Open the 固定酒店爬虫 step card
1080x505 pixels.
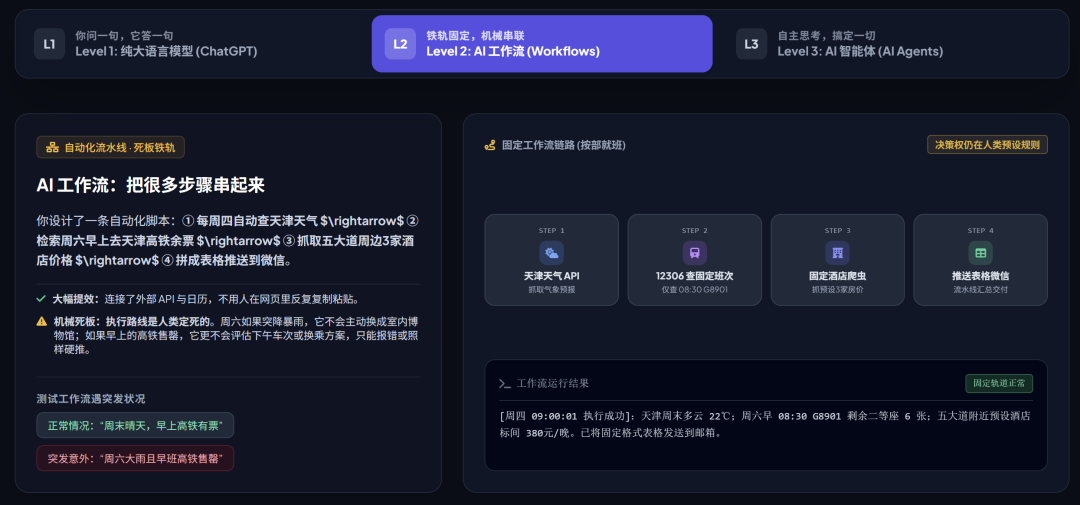(x=838, y=260)
